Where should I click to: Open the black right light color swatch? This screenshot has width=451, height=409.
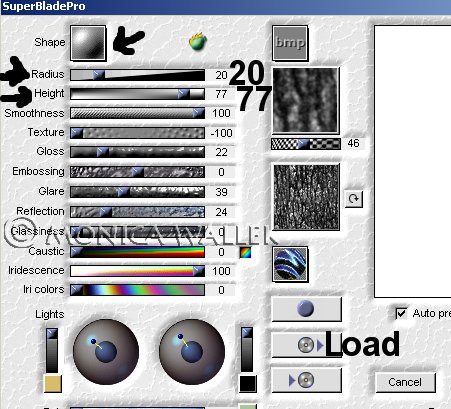click(x=248, y=384)
